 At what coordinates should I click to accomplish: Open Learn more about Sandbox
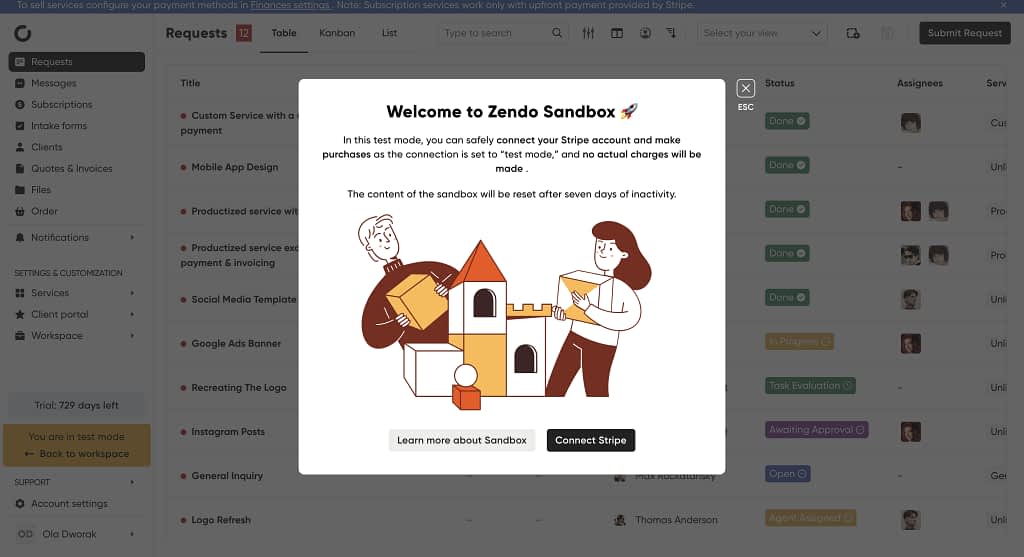462,440
